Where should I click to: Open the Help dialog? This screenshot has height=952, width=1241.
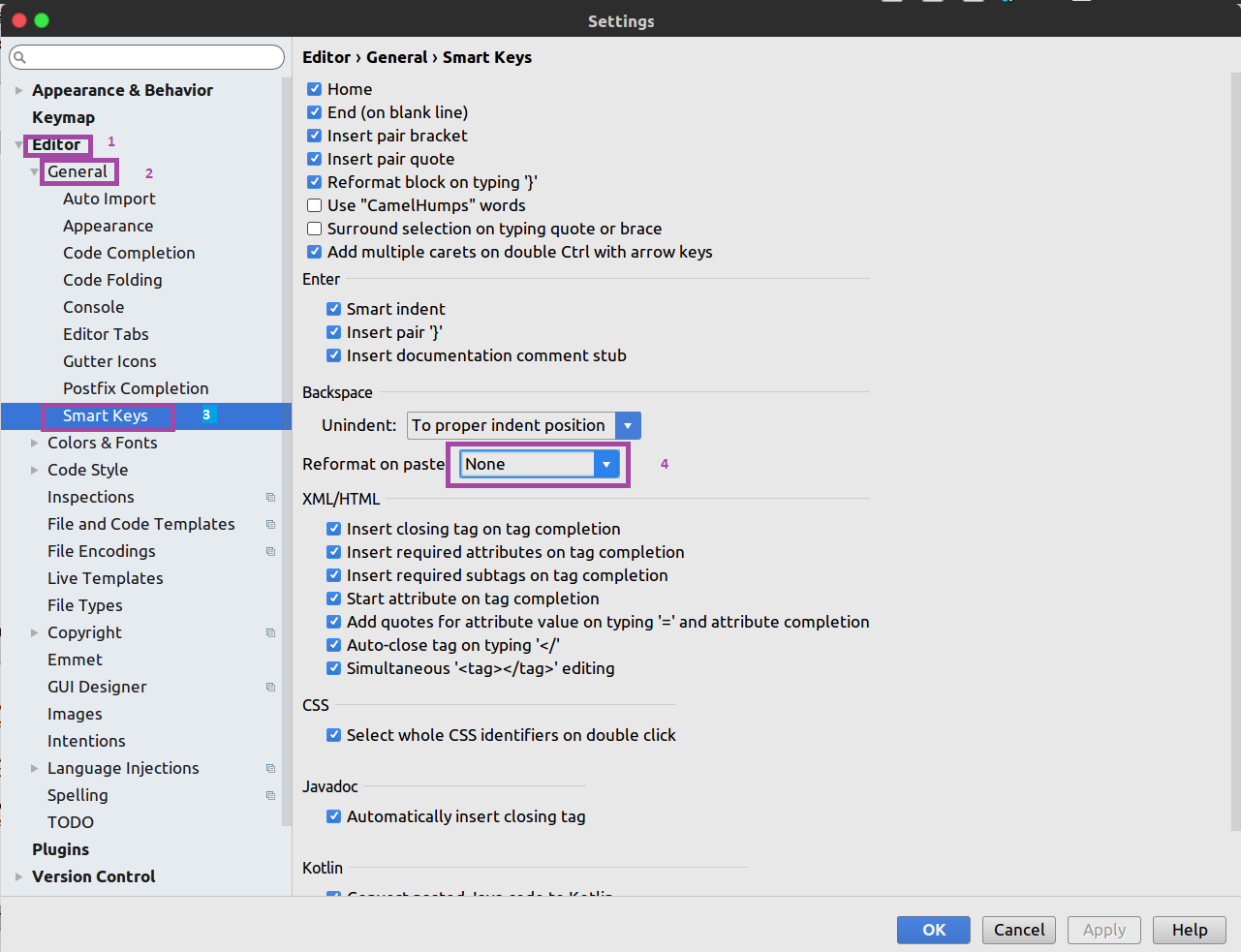1189,930
